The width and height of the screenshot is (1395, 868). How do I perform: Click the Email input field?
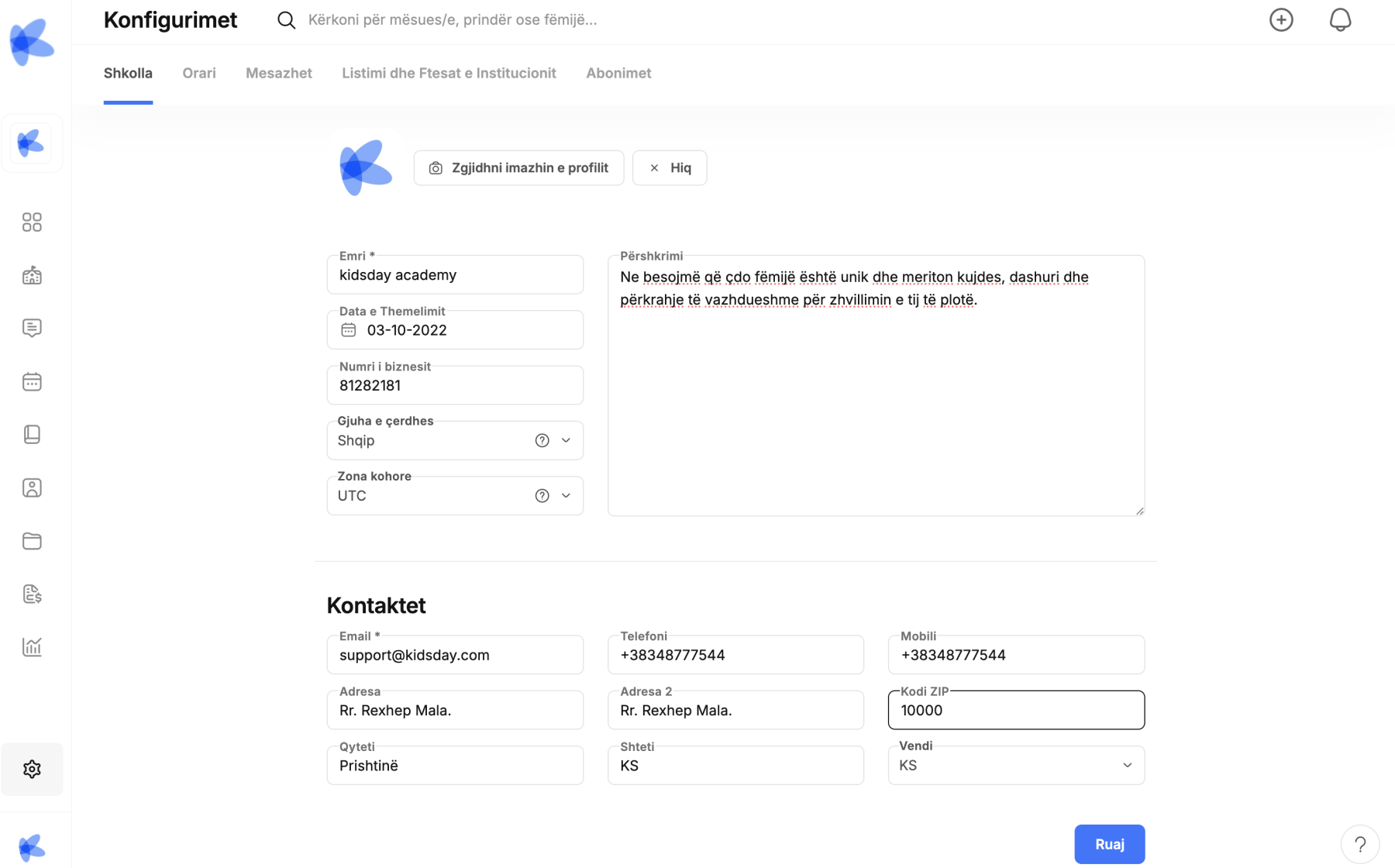[x=455, y=654]
